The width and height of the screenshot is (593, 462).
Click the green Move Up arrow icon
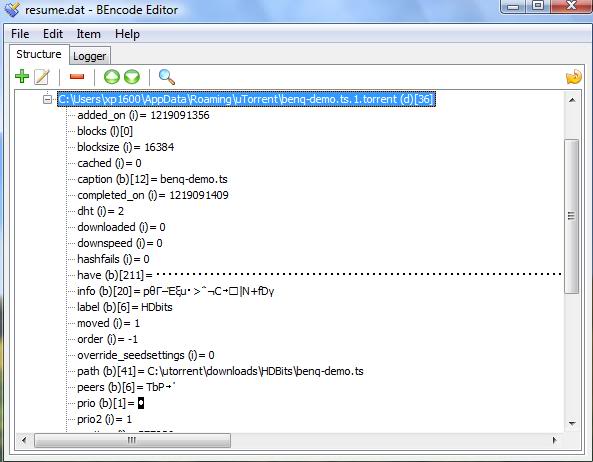point(112,77)
